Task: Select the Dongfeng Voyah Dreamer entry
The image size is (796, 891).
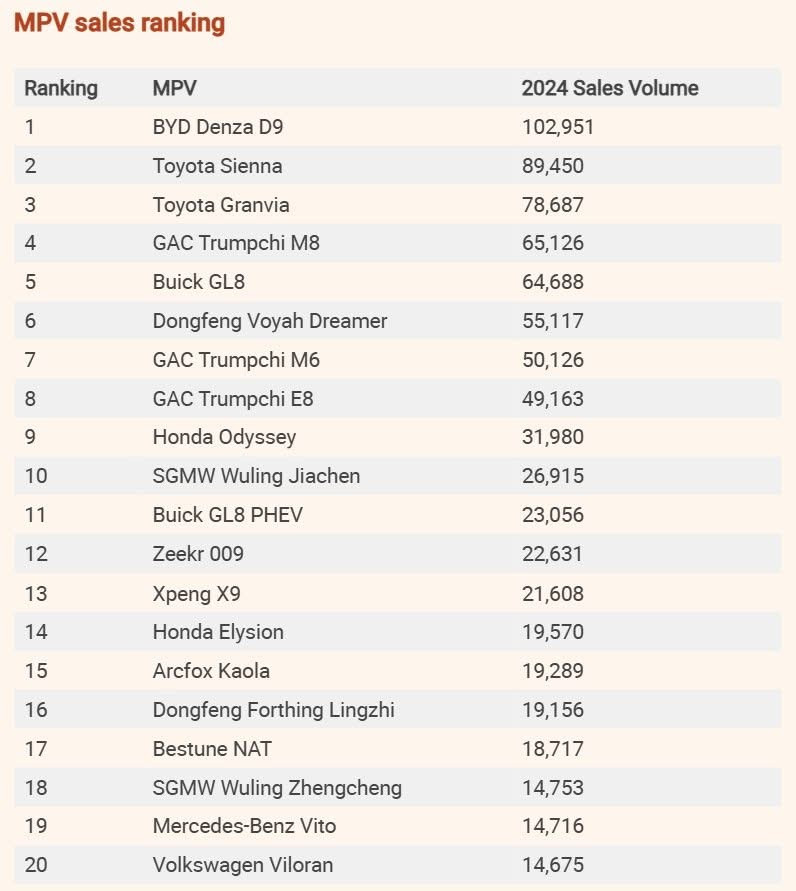Action: coord(270,321)
